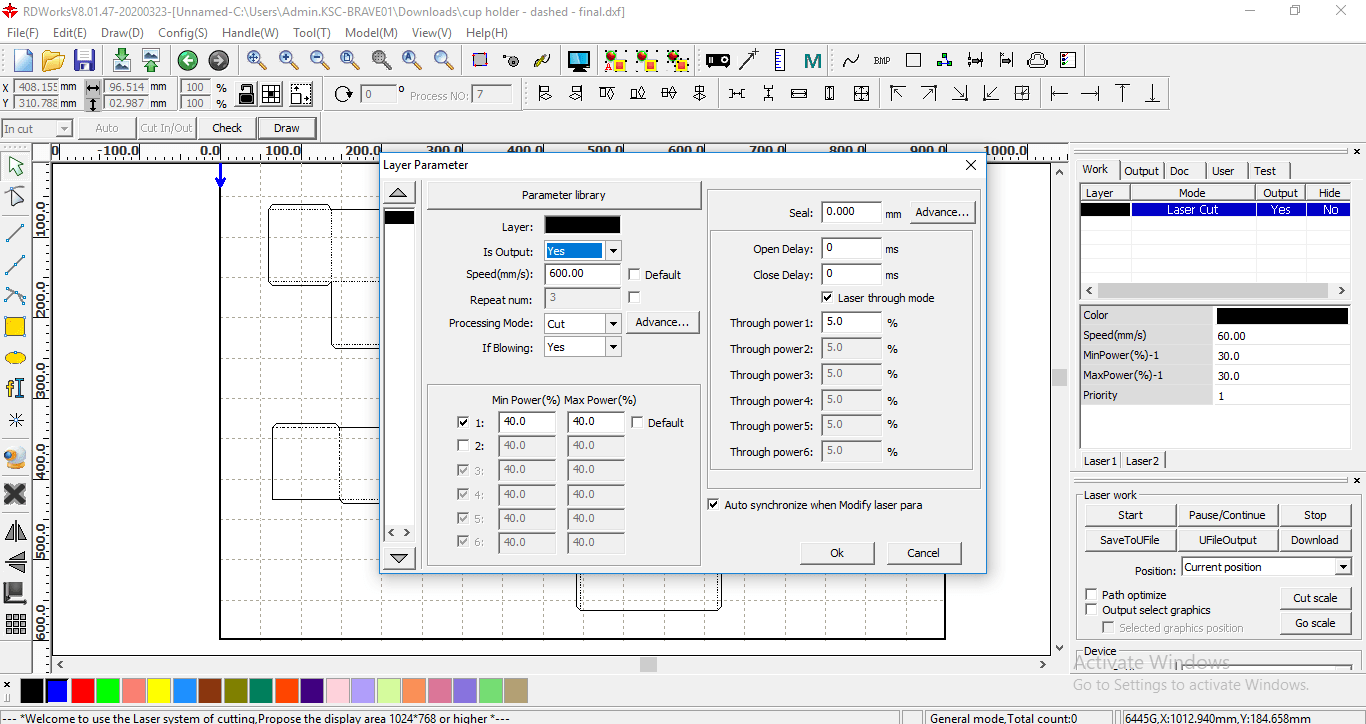
Task: Click the Export icon
Action: 150,60
